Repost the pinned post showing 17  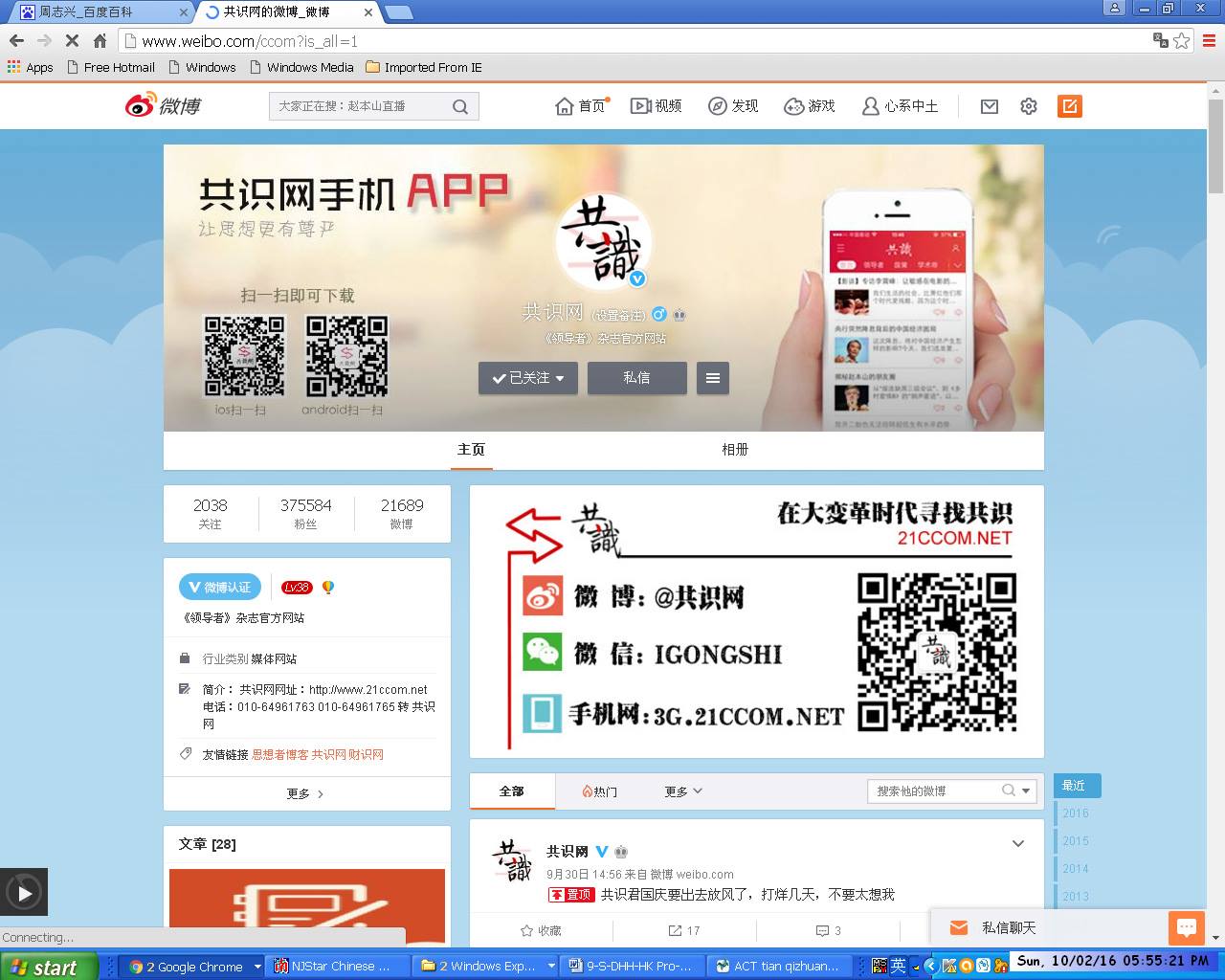tap(684, 930)
